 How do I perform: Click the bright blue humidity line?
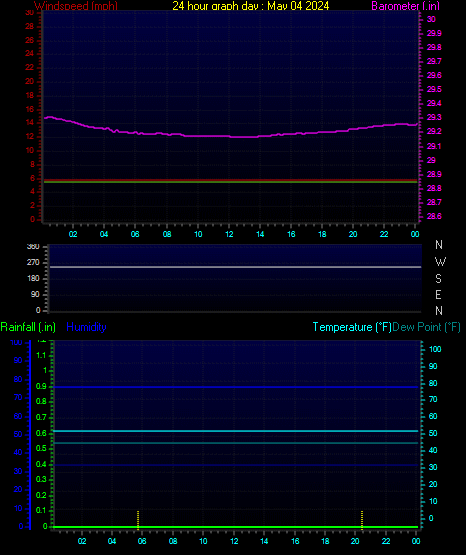(235, 387)
